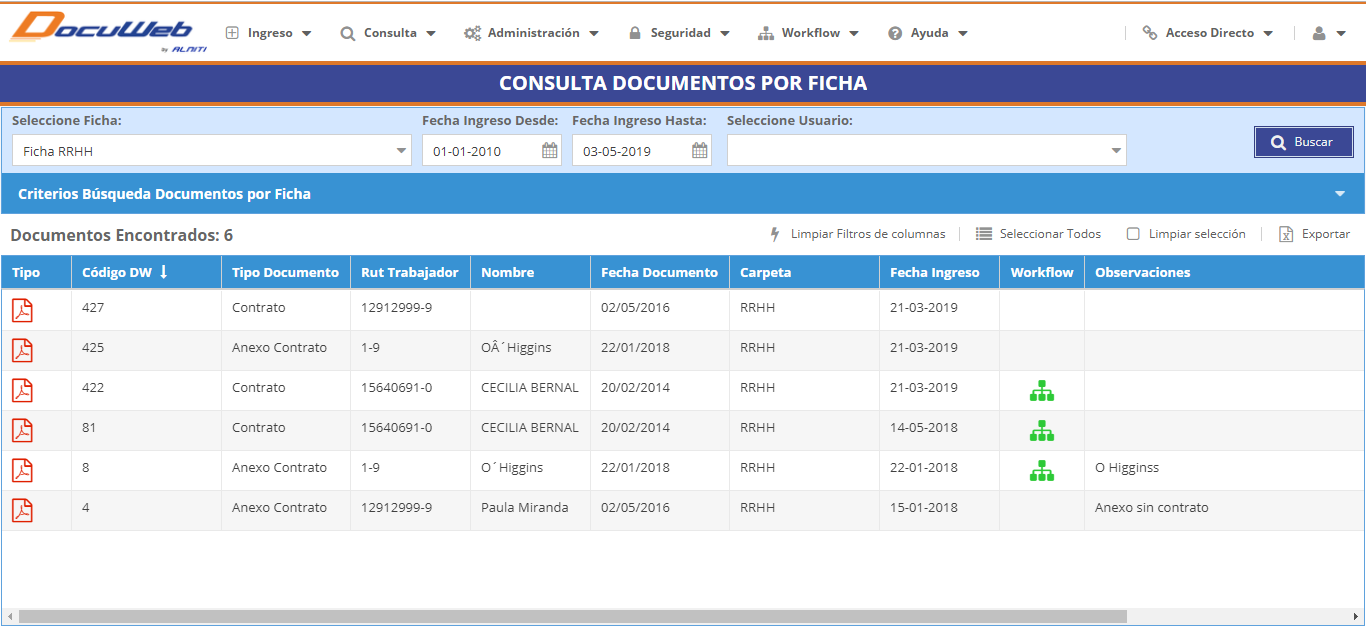This screenshot has width=1366, height=627.
Task: Click PDF icon in row with code 4
Action: [x=22, y=510]
